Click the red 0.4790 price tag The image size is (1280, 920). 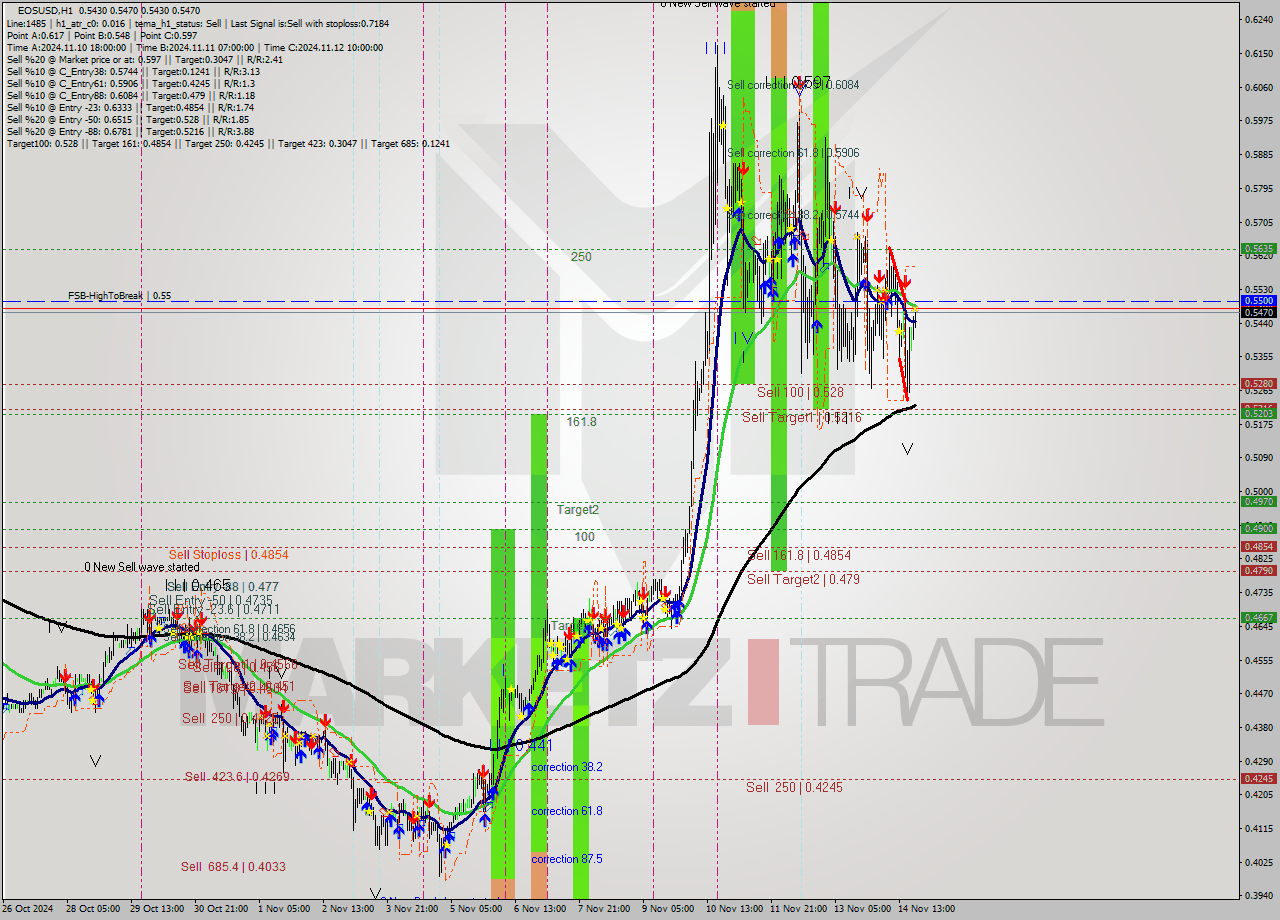[1258, 570]
